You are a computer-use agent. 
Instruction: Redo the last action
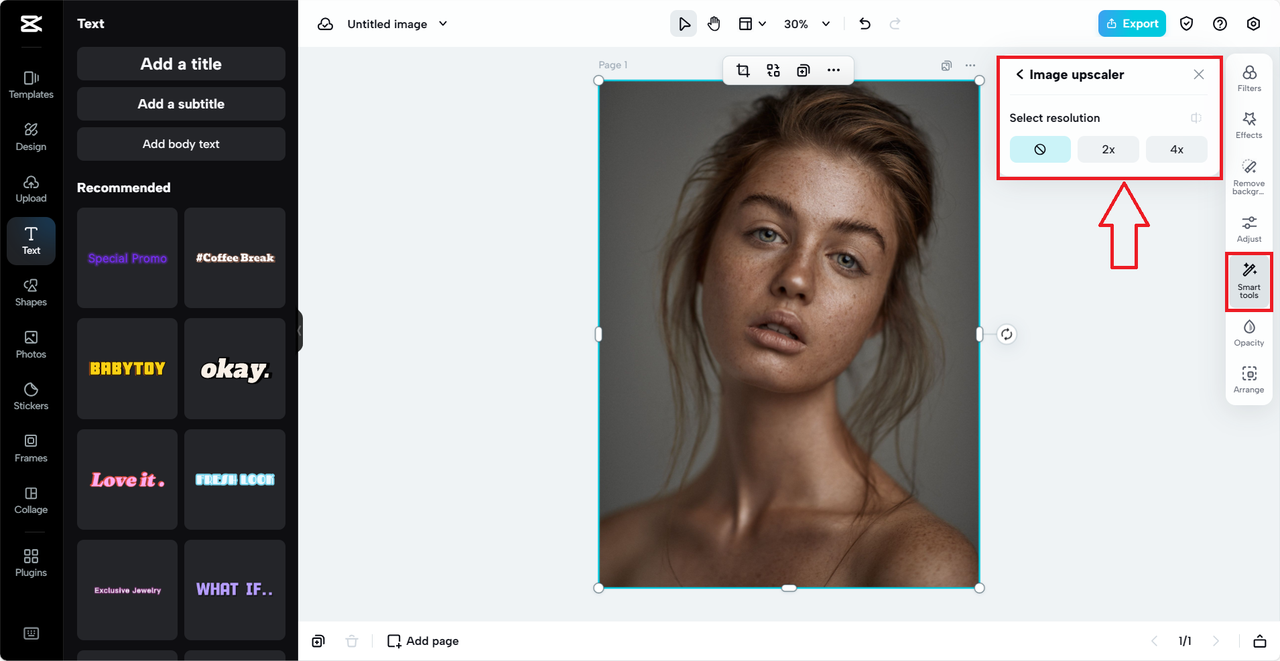(895, 24)
